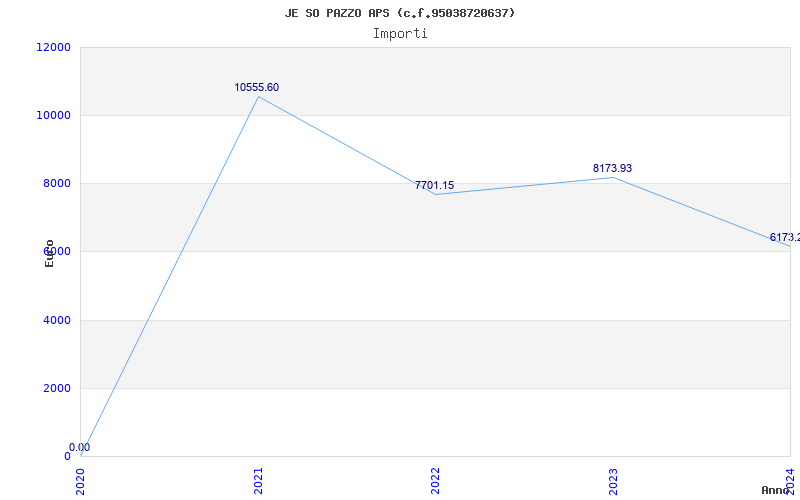This screenshot has width=800, height=500.
Task: Click the 2022 x-axis label
Action: point(435,480)
